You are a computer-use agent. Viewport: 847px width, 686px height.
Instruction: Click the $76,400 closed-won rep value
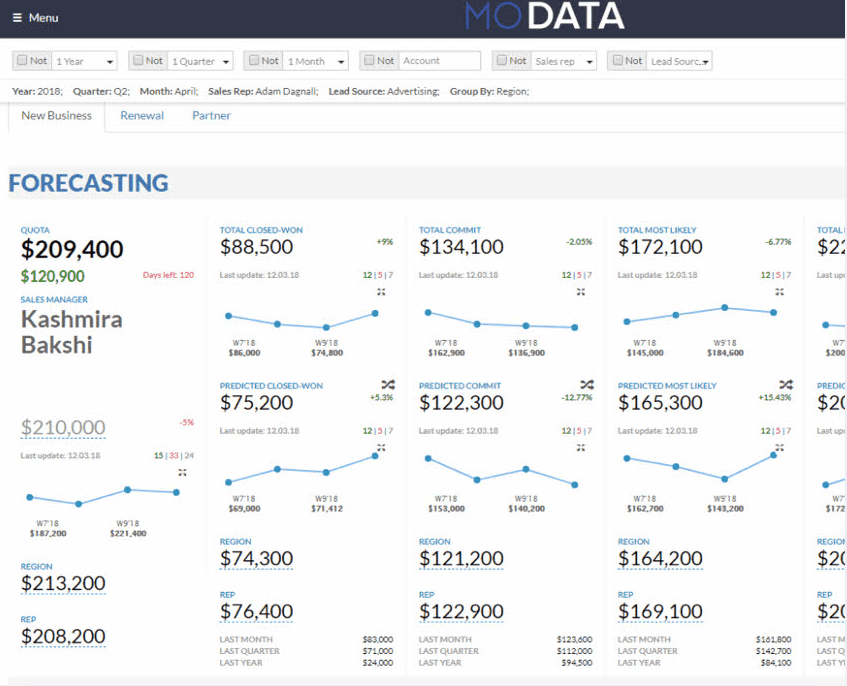(257, 611)
